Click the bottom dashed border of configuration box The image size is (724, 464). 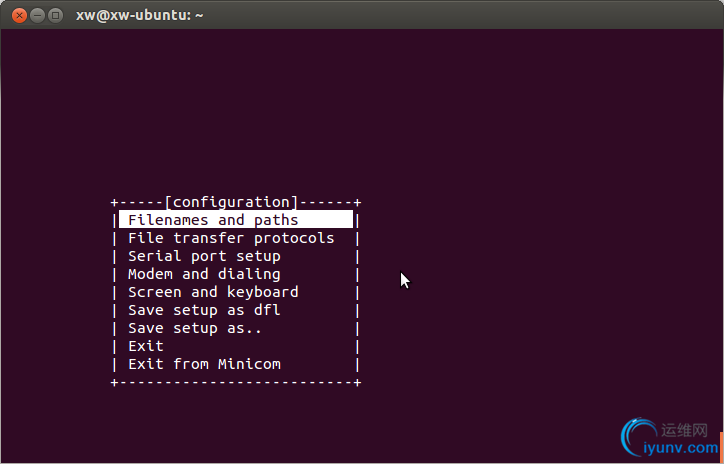click(236, 382)
